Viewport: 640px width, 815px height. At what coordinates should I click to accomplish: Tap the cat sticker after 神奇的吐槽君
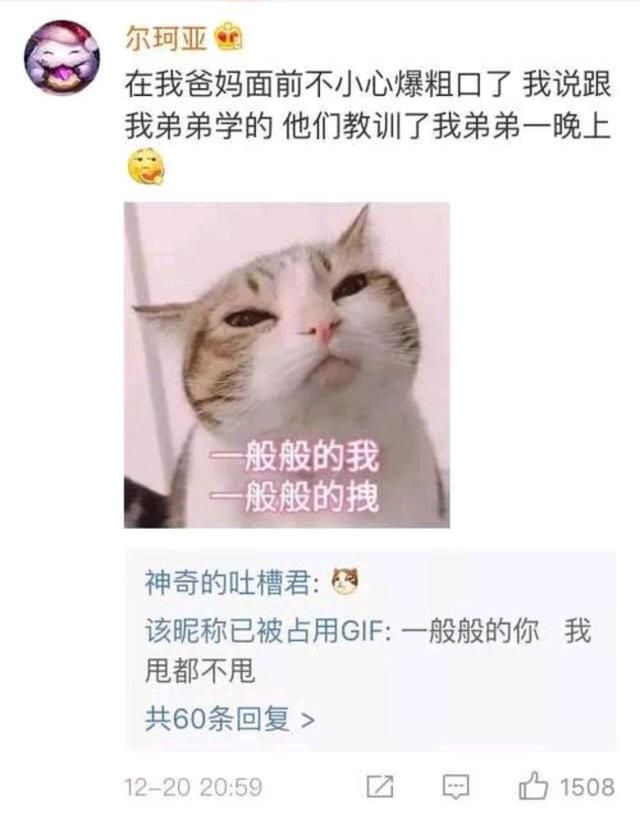click(345, 581)
